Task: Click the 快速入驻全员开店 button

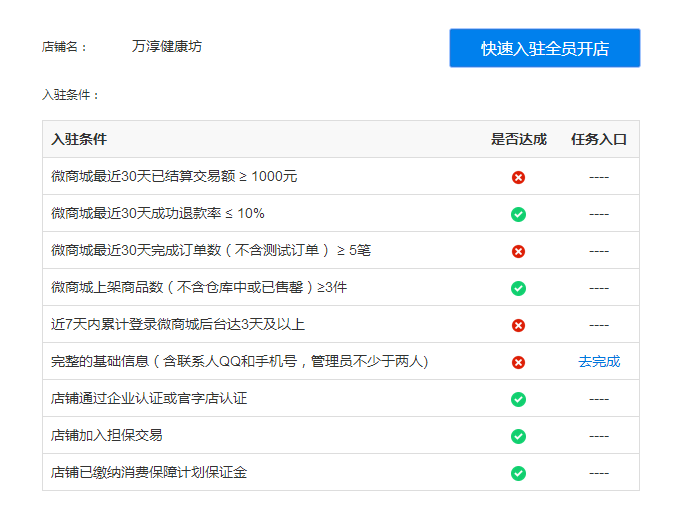Action: (x=545, y=48)
